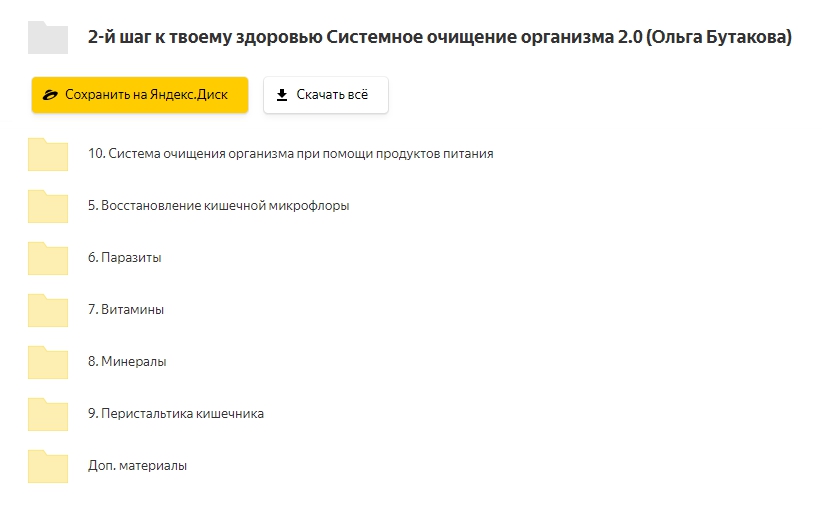Click the folder icon for '5. Восстановление кишечной микрофлоры'
The image size is (822, 507).
48,206
